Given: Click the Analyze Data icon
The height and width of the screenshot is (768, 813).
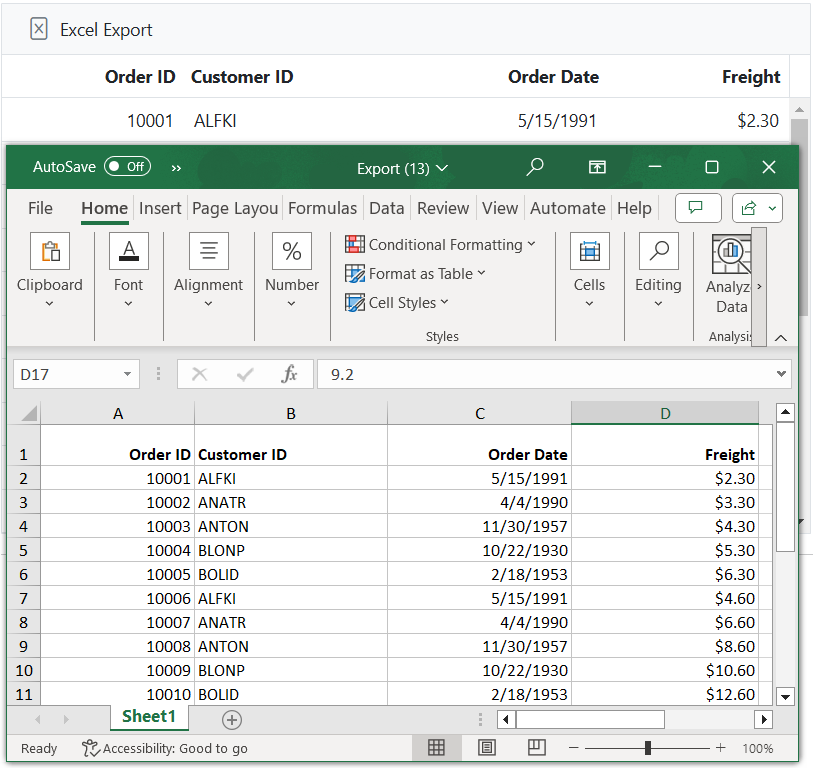Looking at the screenshot, I should pyautogui.click(x=730, y=254).
